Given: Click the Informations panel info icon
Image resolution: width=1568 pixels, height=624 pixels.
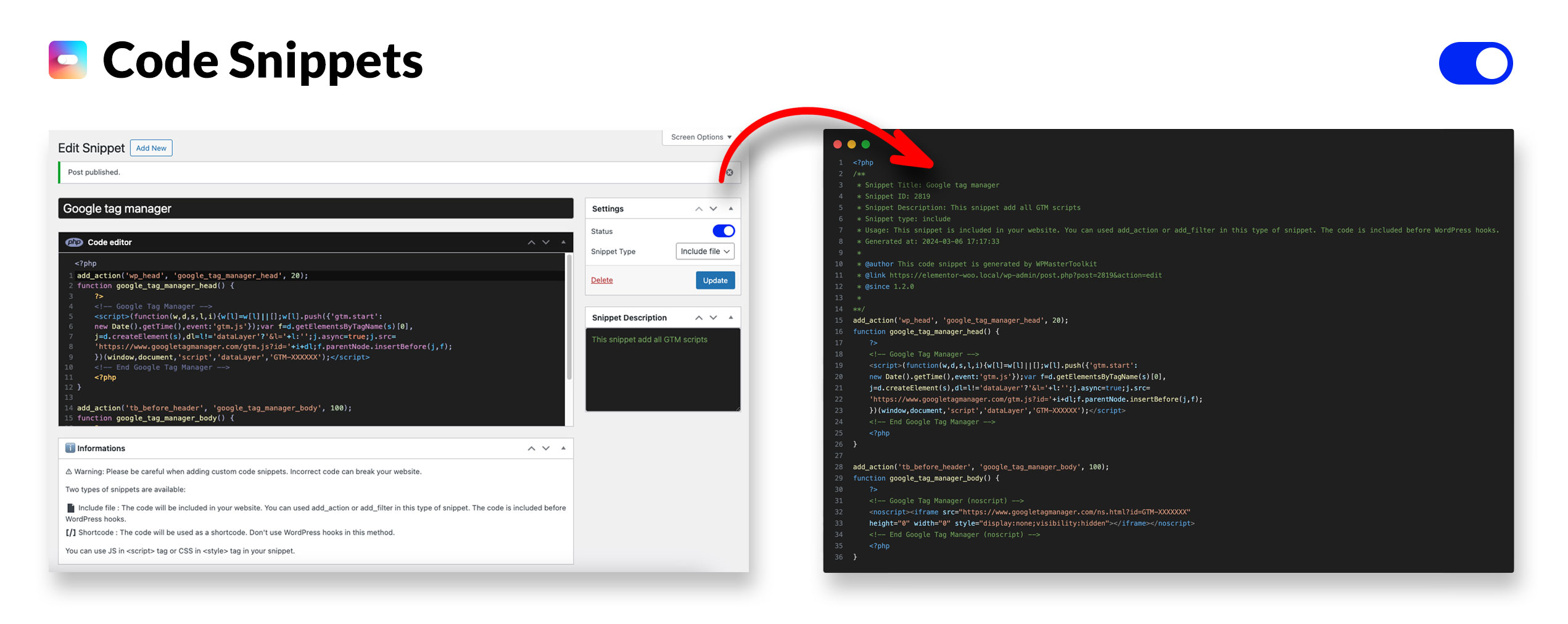Looking at the screenshot, I should [70, 448].
